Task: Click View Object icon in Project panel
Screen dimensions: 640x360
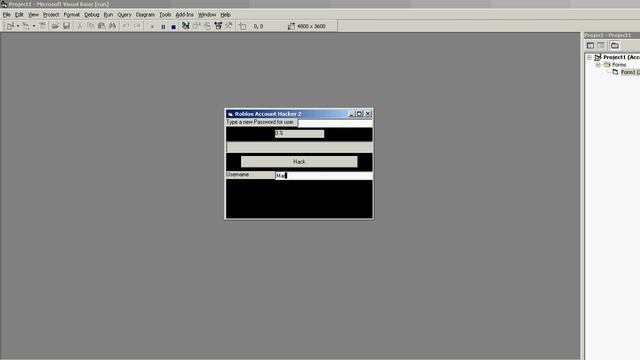Action: point(601,45)
